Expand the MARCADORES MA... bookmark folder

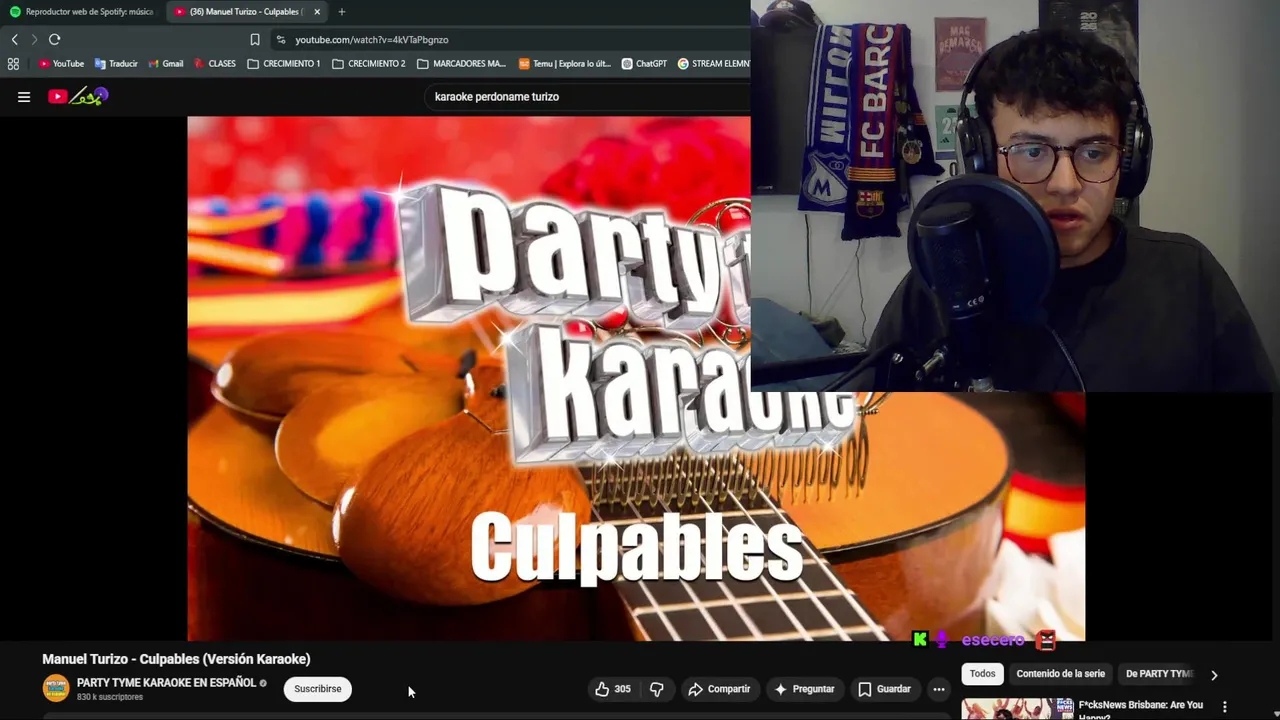(x=461, y=63)
